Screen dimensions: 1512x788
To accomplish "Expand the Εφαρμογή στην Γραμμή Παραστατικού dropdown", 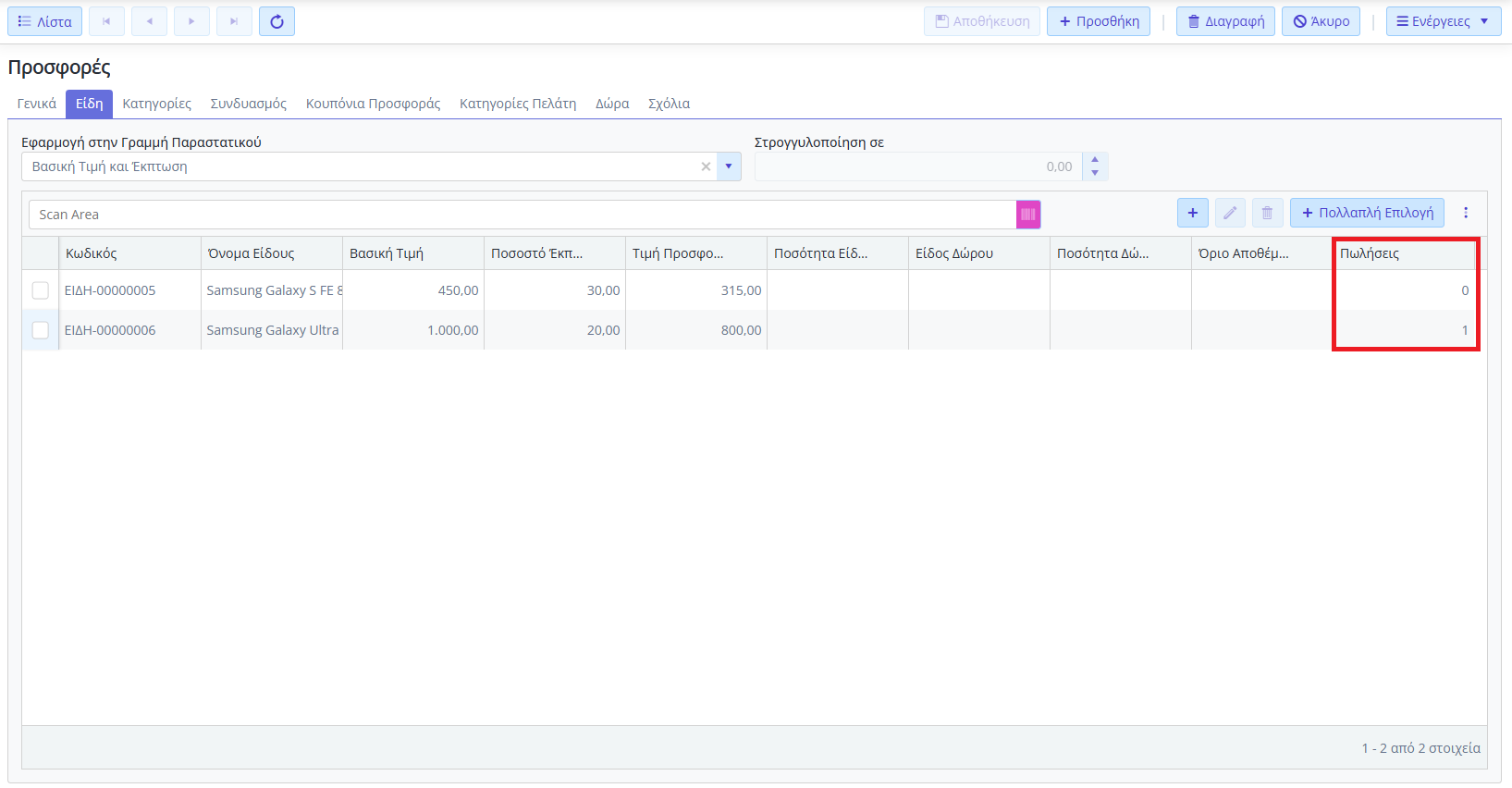I will pos(729,166).
